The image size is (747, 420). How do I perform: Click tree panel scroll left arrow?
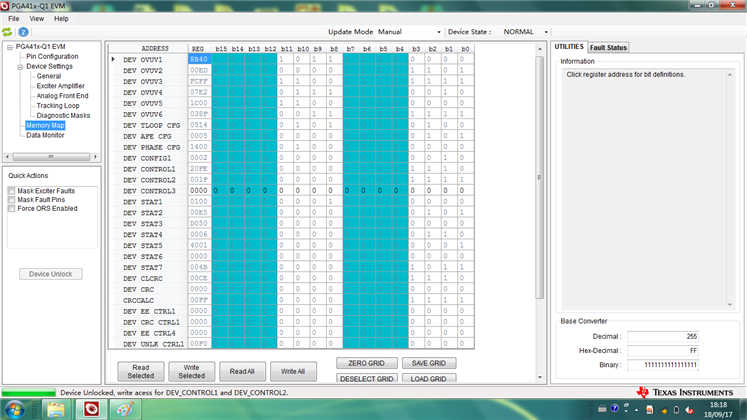[7, 157]
